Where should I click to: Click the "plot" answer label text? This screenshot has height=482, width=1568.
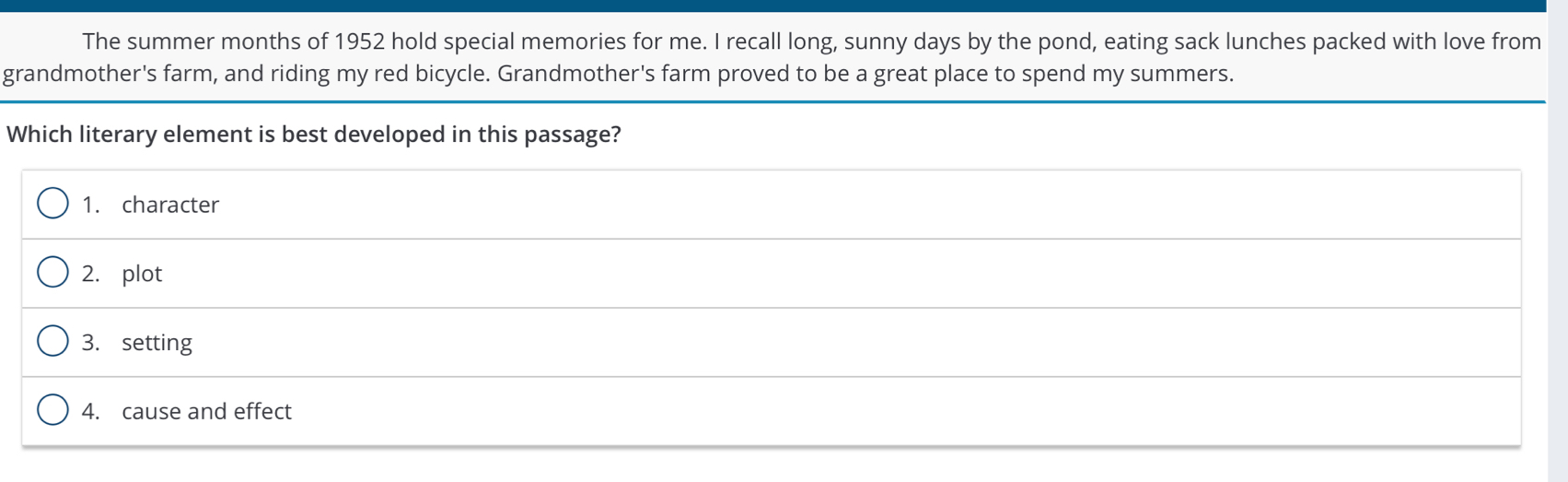(x=142, y=274)
